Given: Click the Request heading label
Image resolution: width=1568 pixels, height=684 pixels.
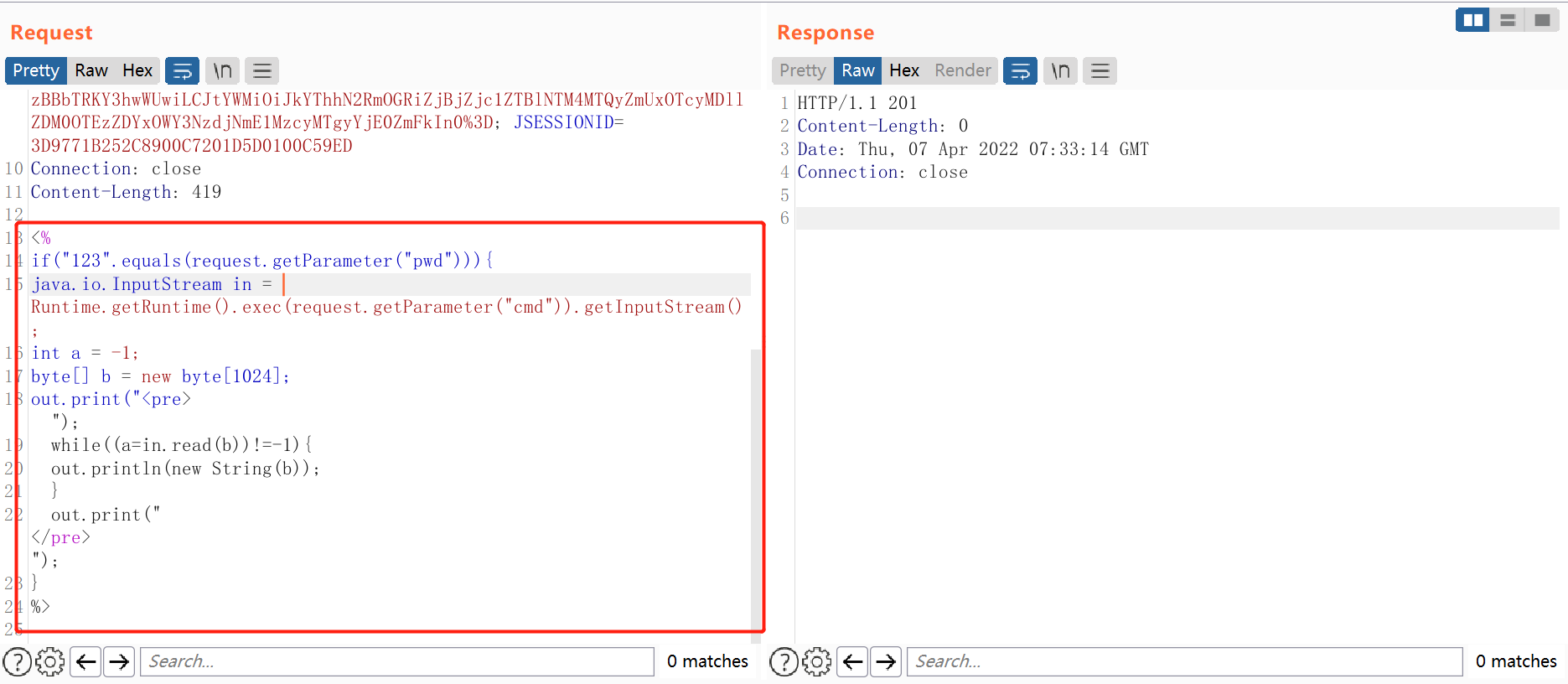Looking at the screenshot, I should tap(51, 33).
